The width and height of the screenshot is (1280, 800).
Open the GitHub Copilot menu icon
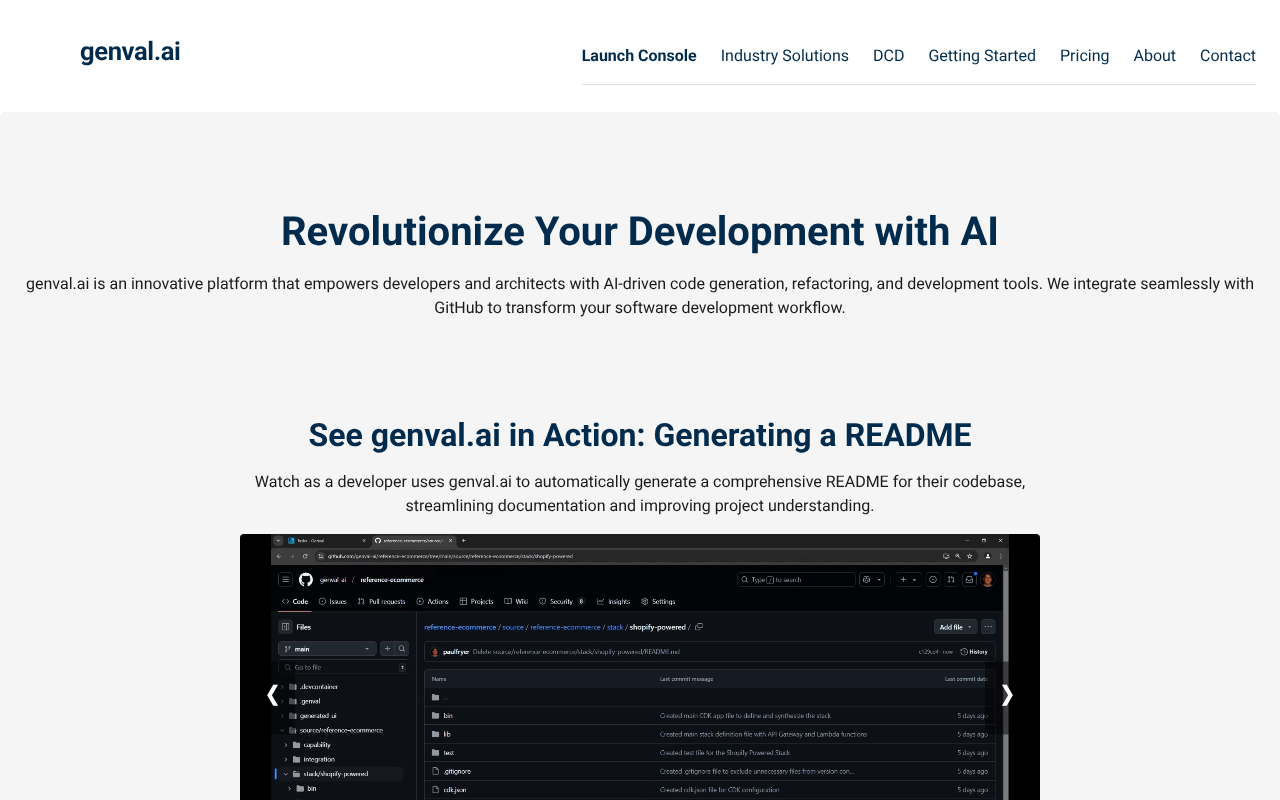tap(866, 579)
